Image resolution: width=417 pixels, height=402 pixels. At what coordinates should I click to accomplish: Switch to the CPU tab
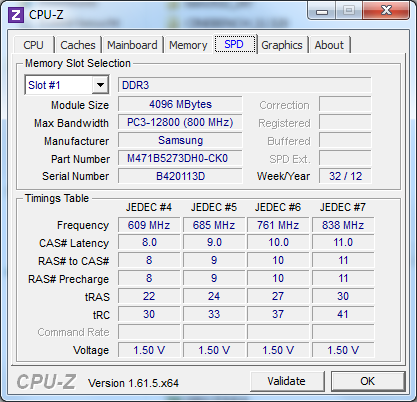(x=33, y=45)
